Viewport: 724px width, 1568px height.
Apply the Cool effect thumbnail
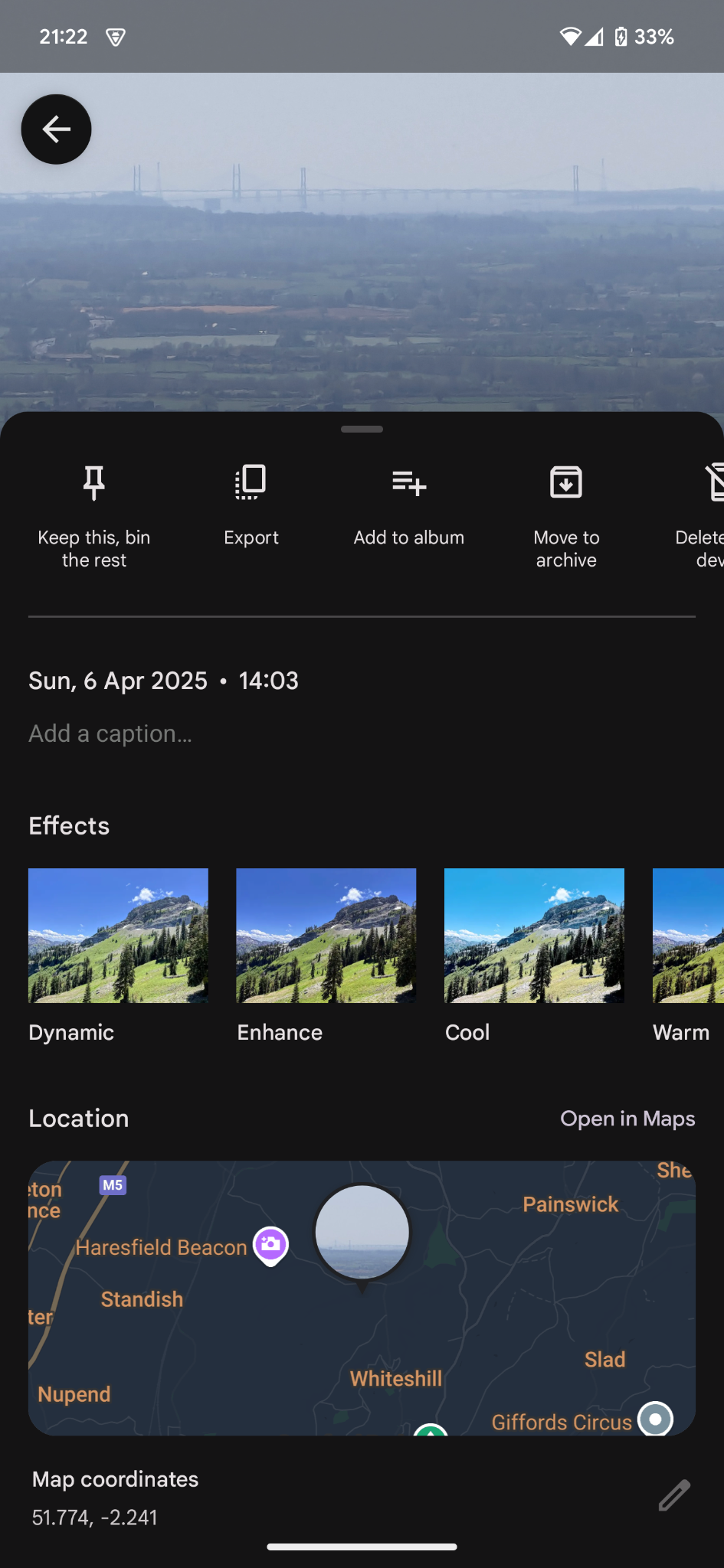(534, 936)
